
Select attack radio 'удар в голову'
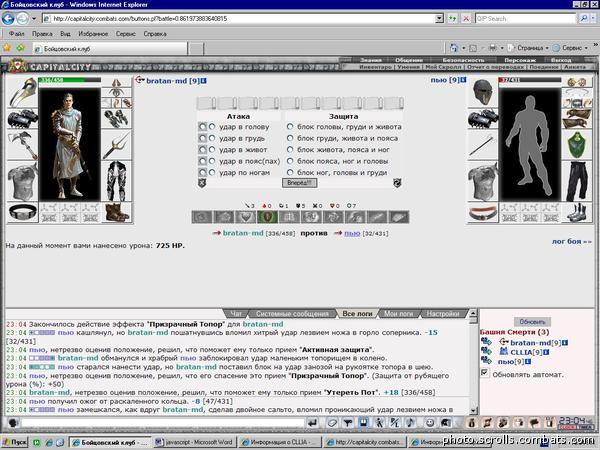212,127
